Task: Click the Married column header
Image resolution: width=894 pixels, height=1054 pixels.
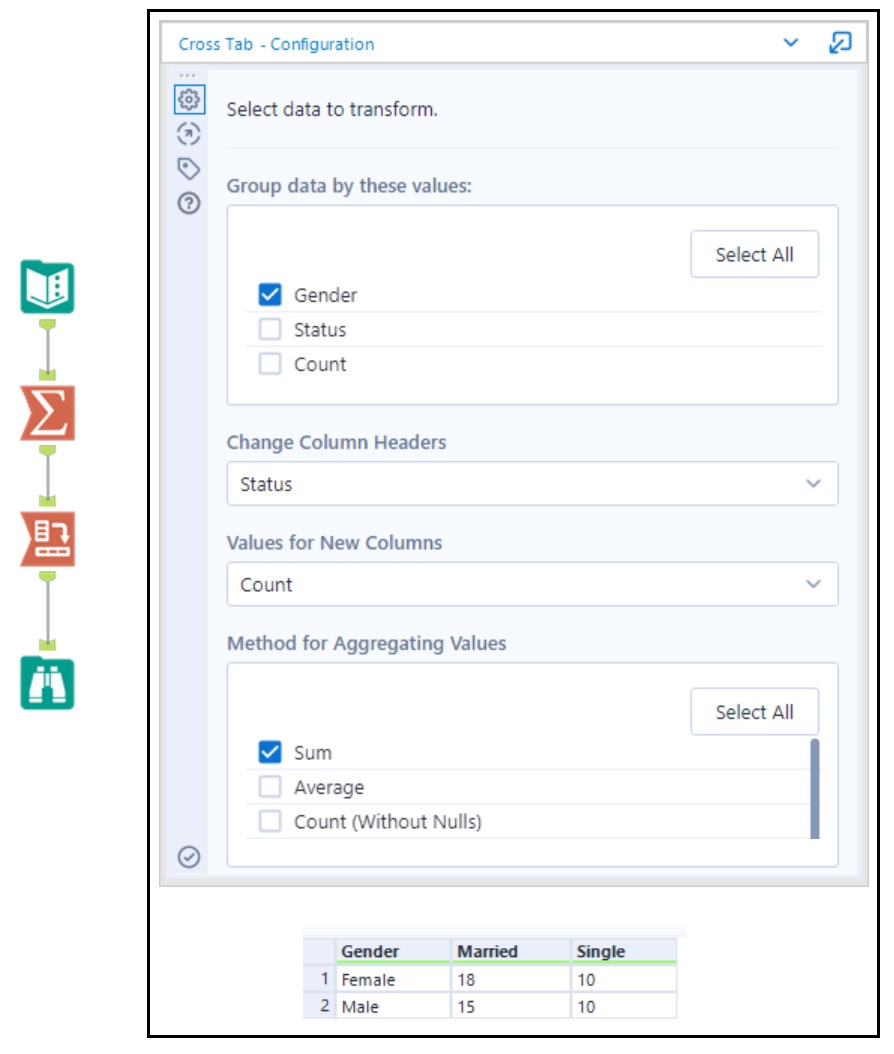Action: click(x=510, y=951)
